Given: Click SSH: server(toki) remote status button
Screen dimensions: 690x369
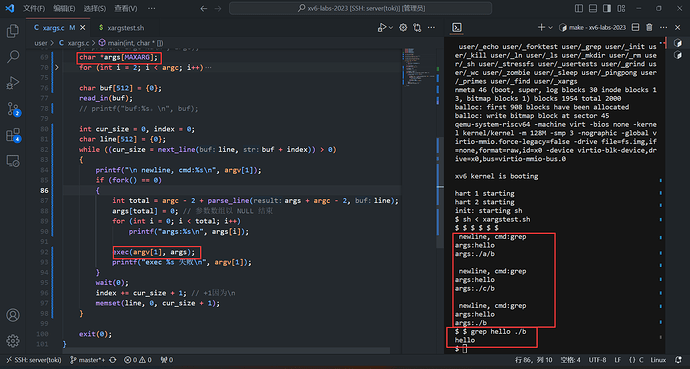Looking at the screenshot, I should point(33,360).
